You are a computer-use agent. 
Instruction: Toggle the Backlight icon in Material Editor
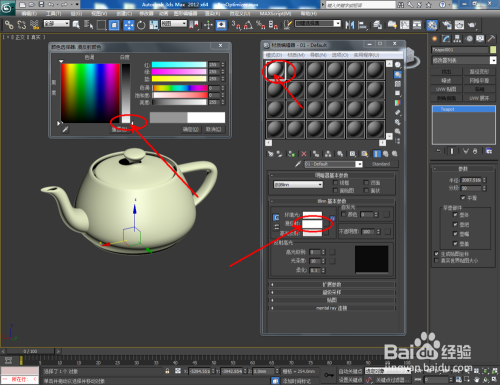[x=398, y=74]
